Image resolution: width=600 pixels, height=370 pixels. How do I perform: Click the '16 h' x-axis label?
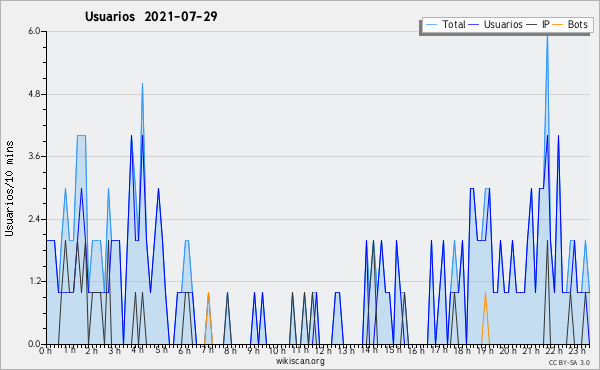click(416, 350)
